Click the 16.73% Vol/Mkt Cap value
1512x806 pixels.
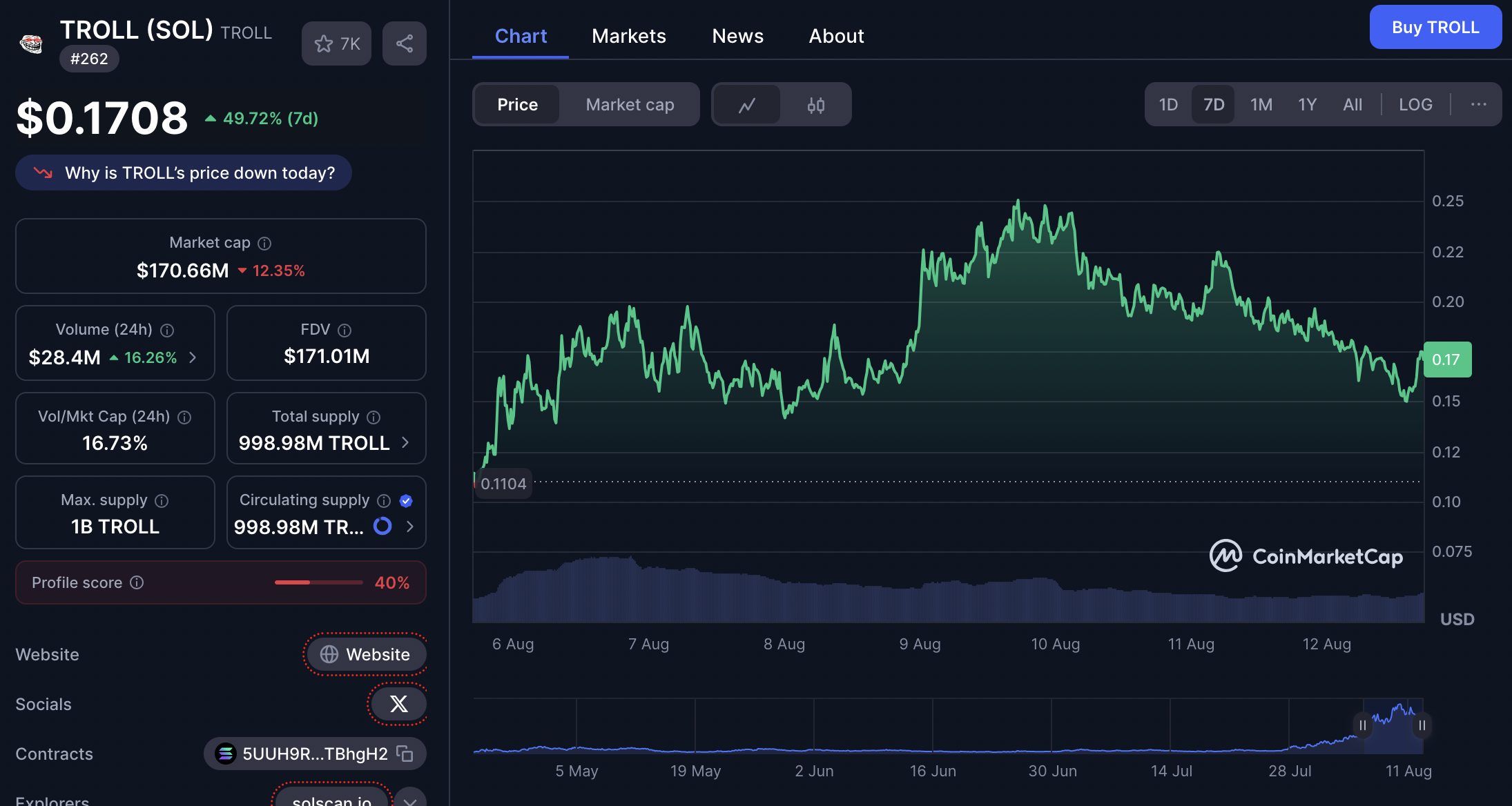pos(115,443)
